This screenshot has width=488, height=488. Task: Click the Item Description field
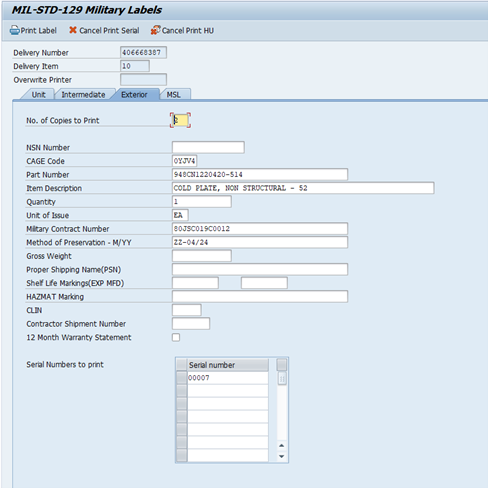click(x=303, y=188)
